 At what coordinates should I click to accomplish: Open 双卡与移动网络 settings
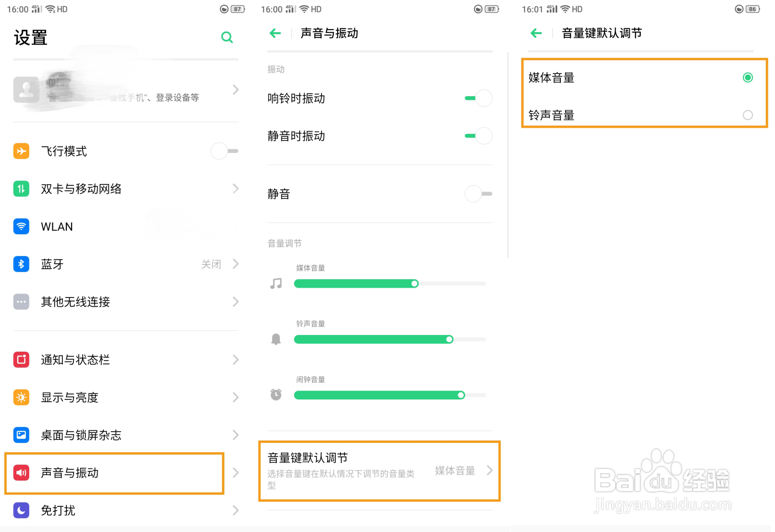[126, 188]
